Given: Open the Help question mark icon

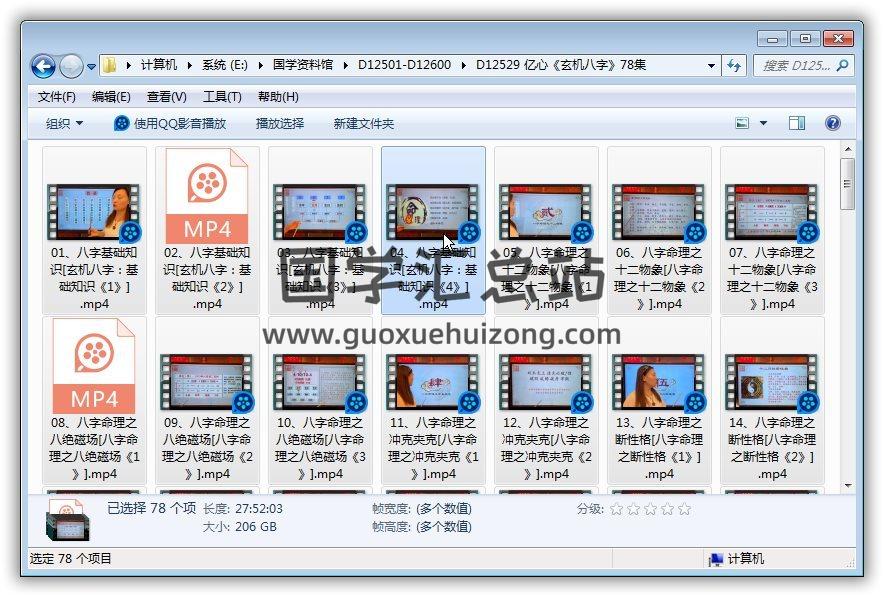Looking at the screenshot, I should coord(832,123).
